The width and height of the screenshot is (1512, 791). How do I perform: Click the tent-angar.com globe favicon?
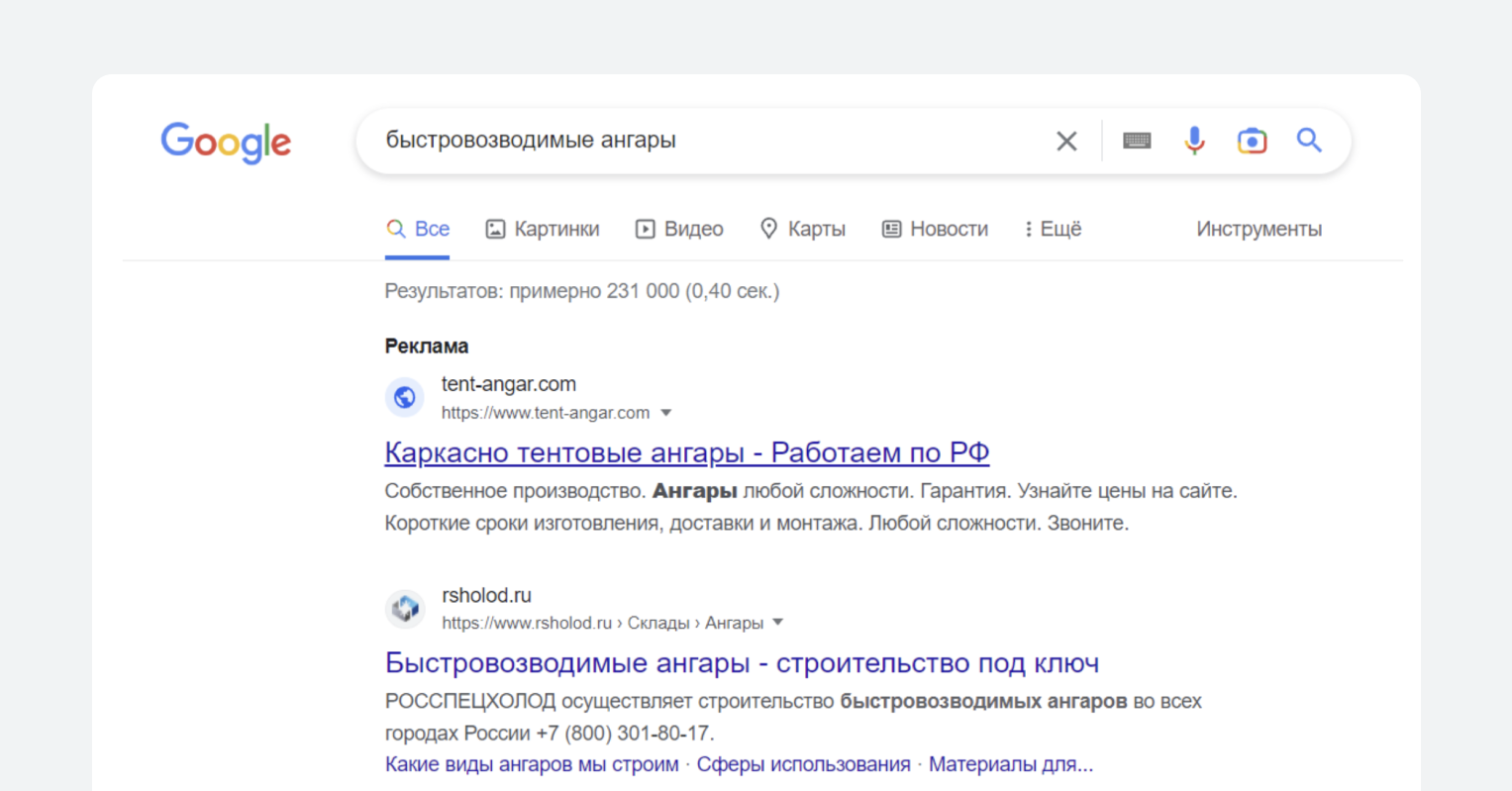pos(404,398)
